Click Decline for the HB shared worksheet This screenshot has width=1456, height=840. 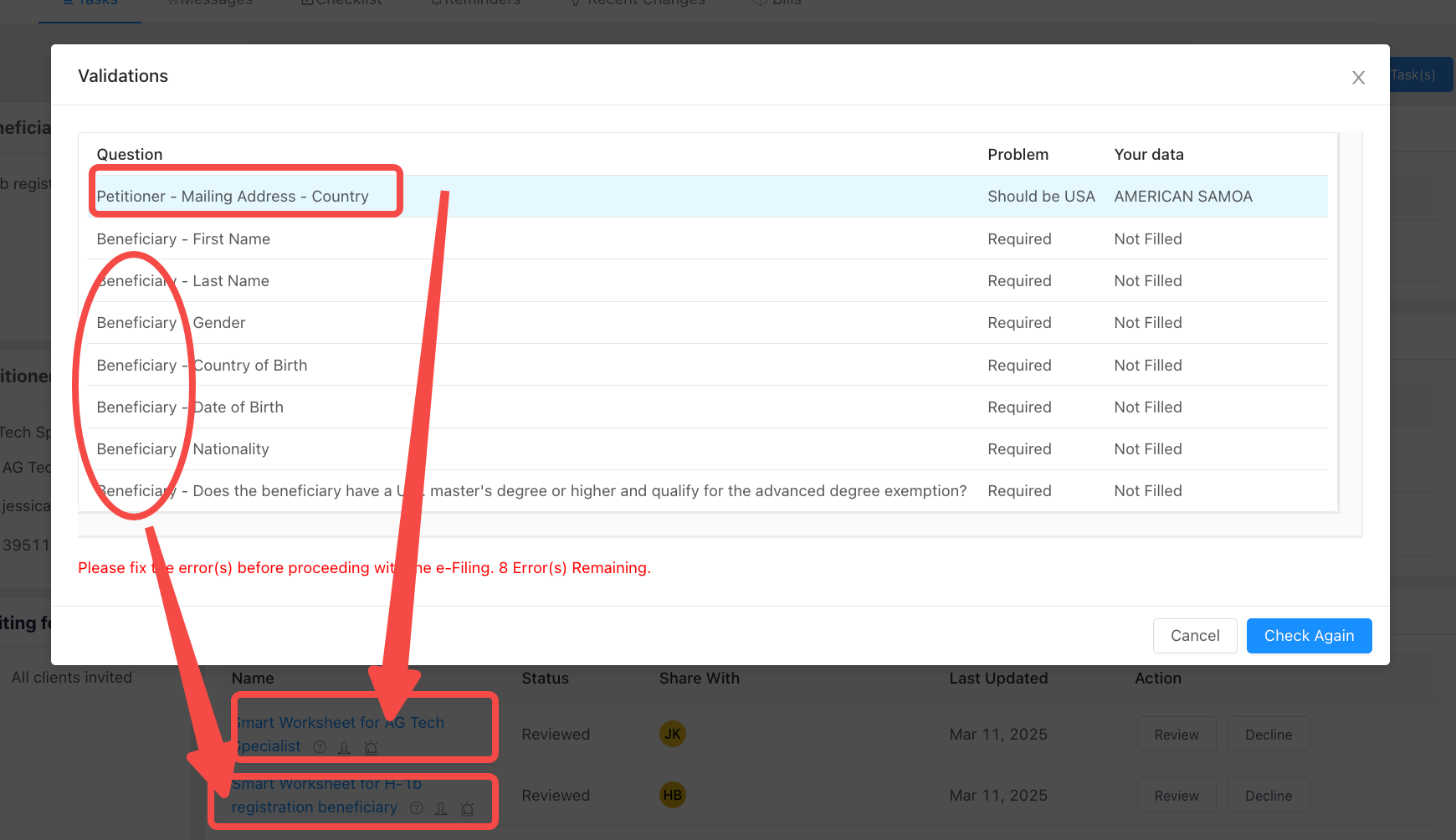pyautogui.click(x=1268, y=796)
